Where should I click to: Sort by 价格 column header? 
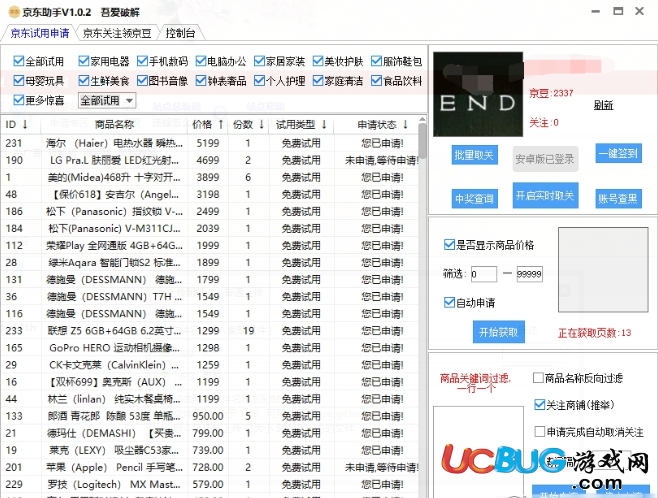pyautogui.click(x=208, y=125)
